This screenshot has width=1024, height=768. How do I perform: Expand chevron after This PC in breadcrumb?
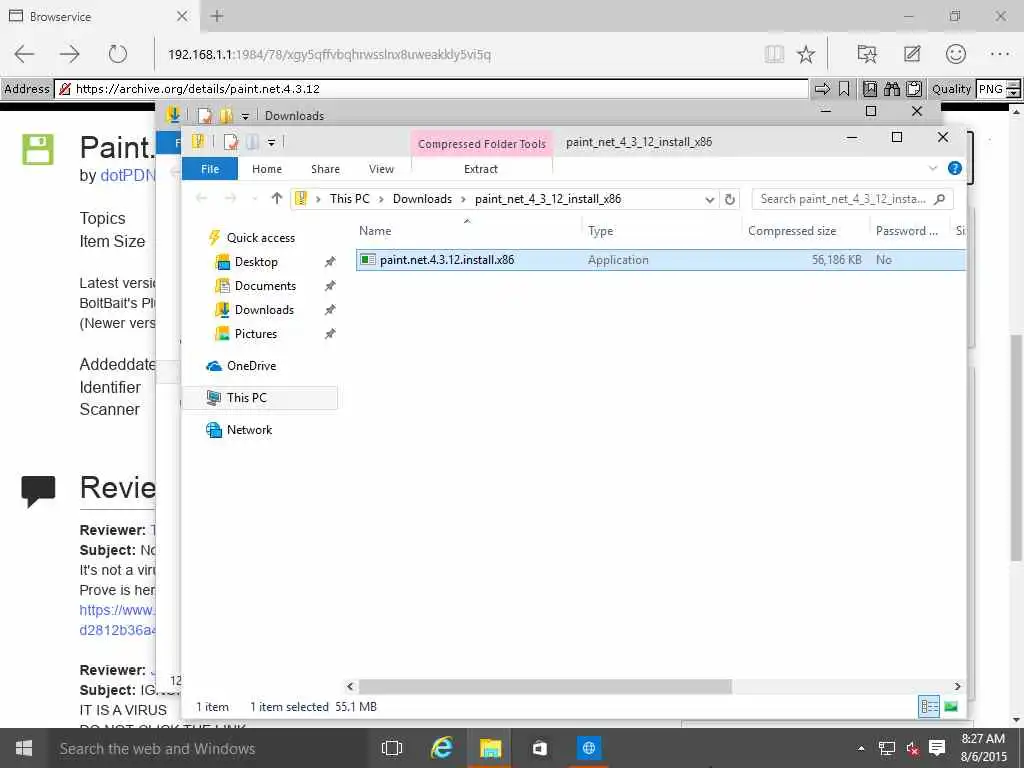[381, 199]
